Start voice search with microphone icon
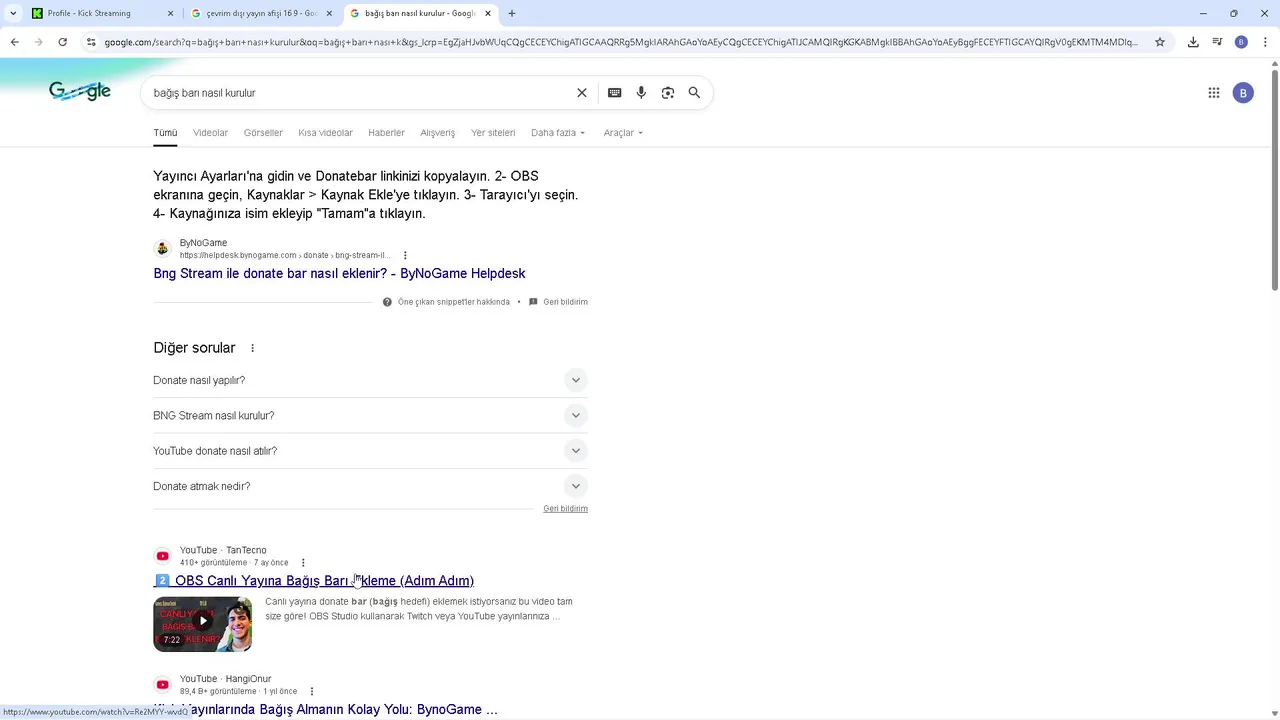Image resolution: width=1280 pixels, height=720 pixels. click(641, 93)
